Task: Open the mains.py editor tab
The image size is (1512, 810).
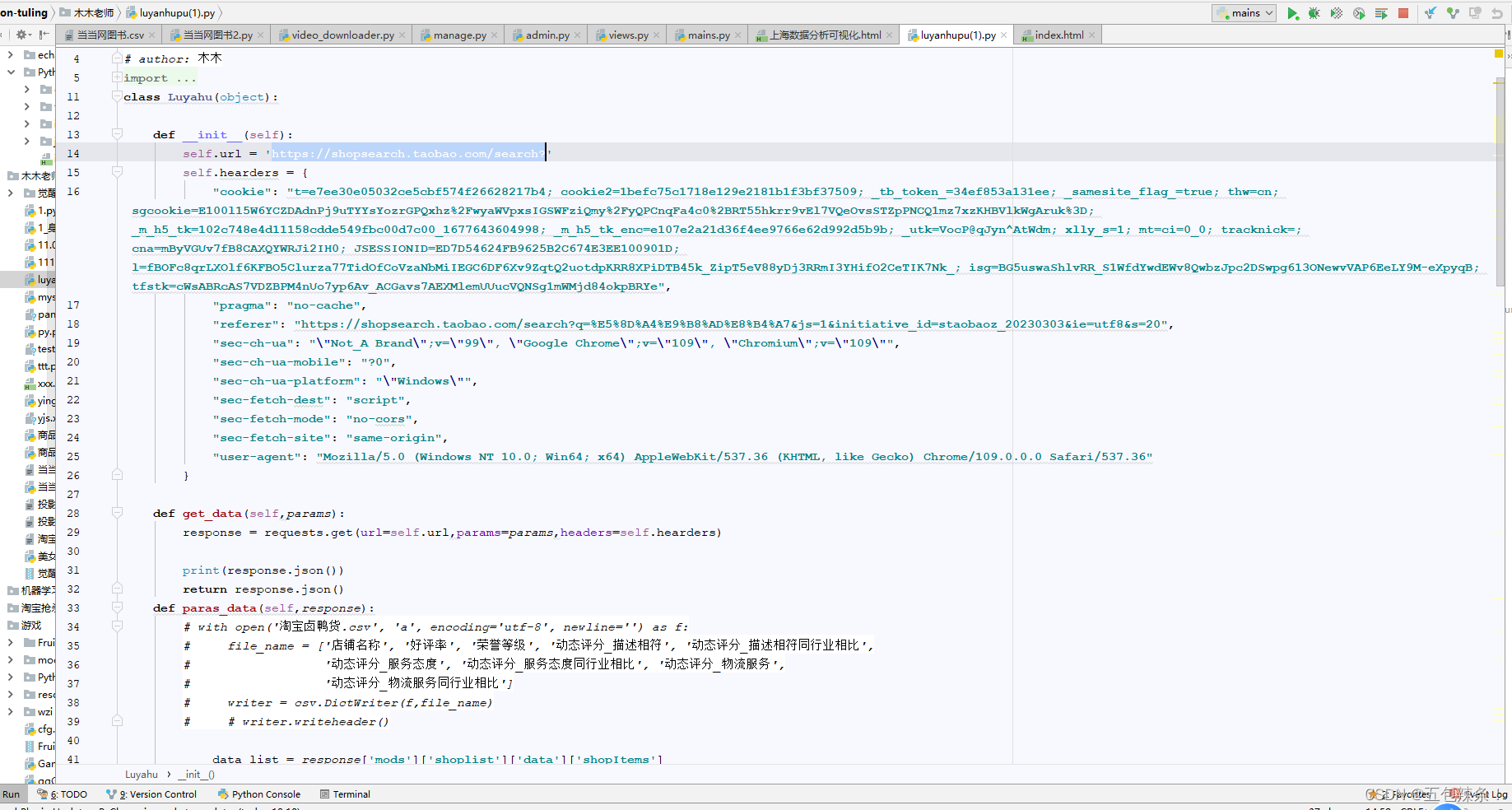Action: point(709,35)
